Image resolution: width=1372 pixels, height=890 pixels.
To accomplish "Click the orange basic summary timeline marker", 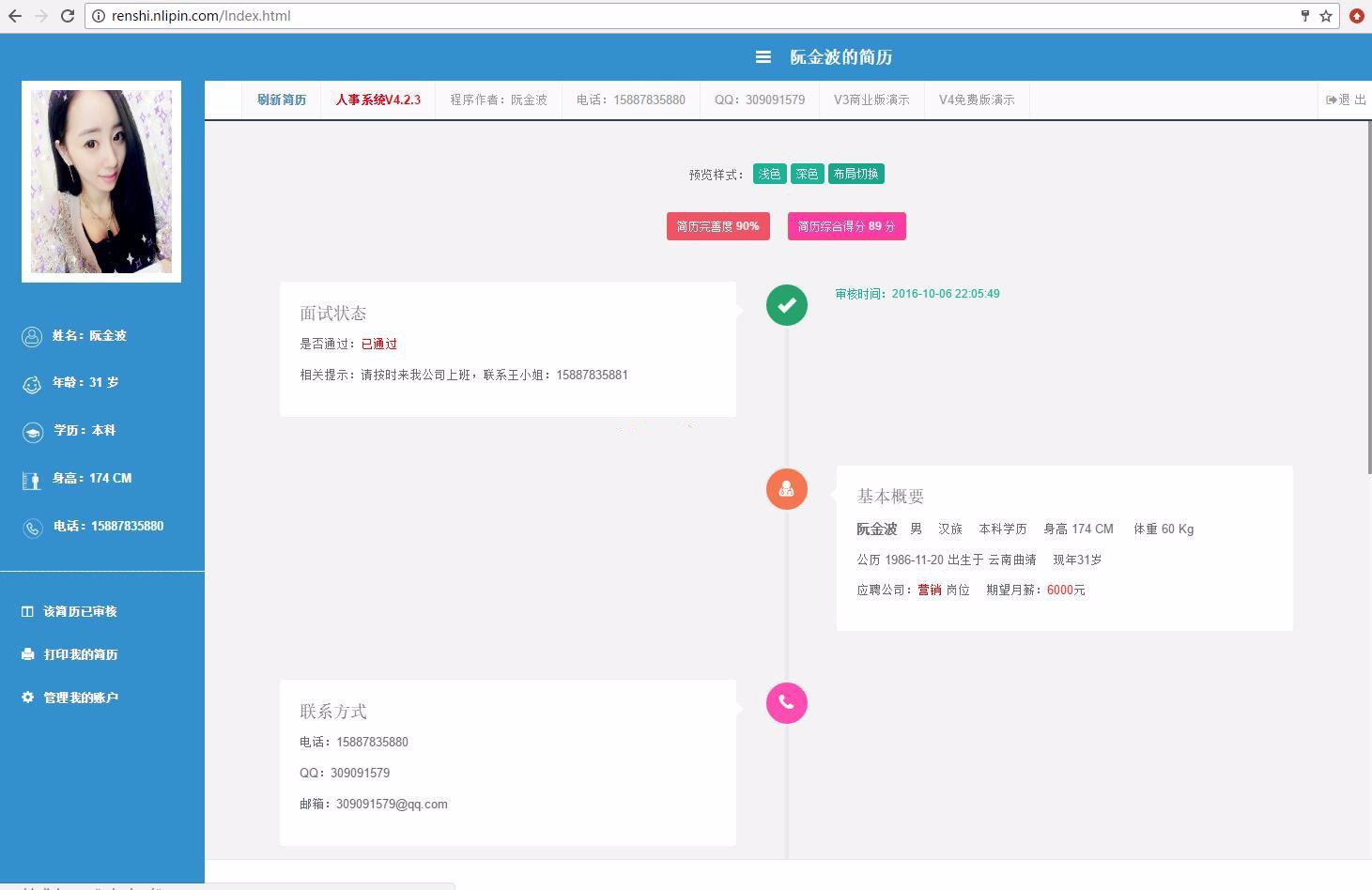I will click(787, 489).
